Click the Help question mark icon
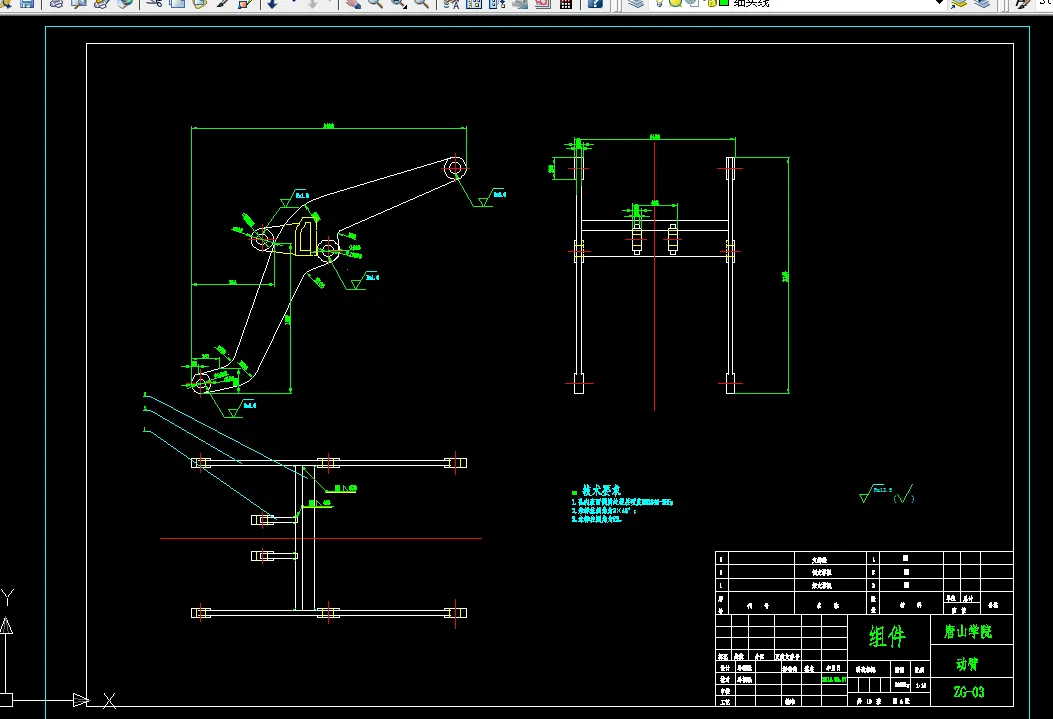The width and height of the screenshot is (1053, 719). pyautogui.click(x=595, y=3)
